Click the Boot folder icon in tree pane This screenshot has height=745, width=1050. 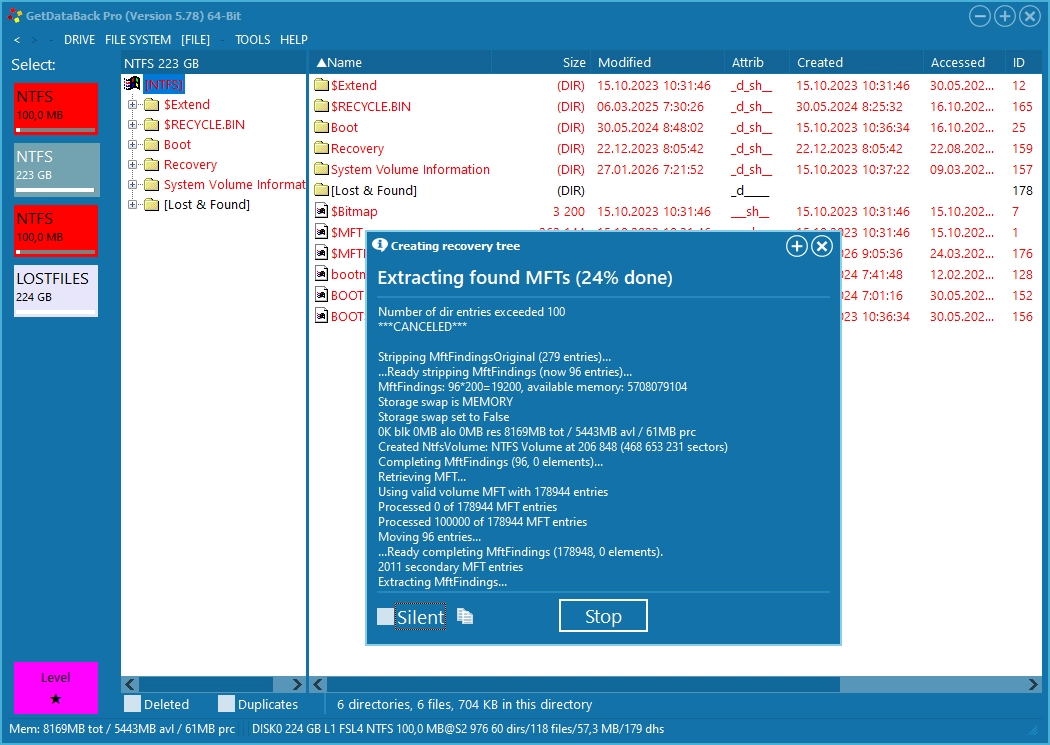pos(152,145)
